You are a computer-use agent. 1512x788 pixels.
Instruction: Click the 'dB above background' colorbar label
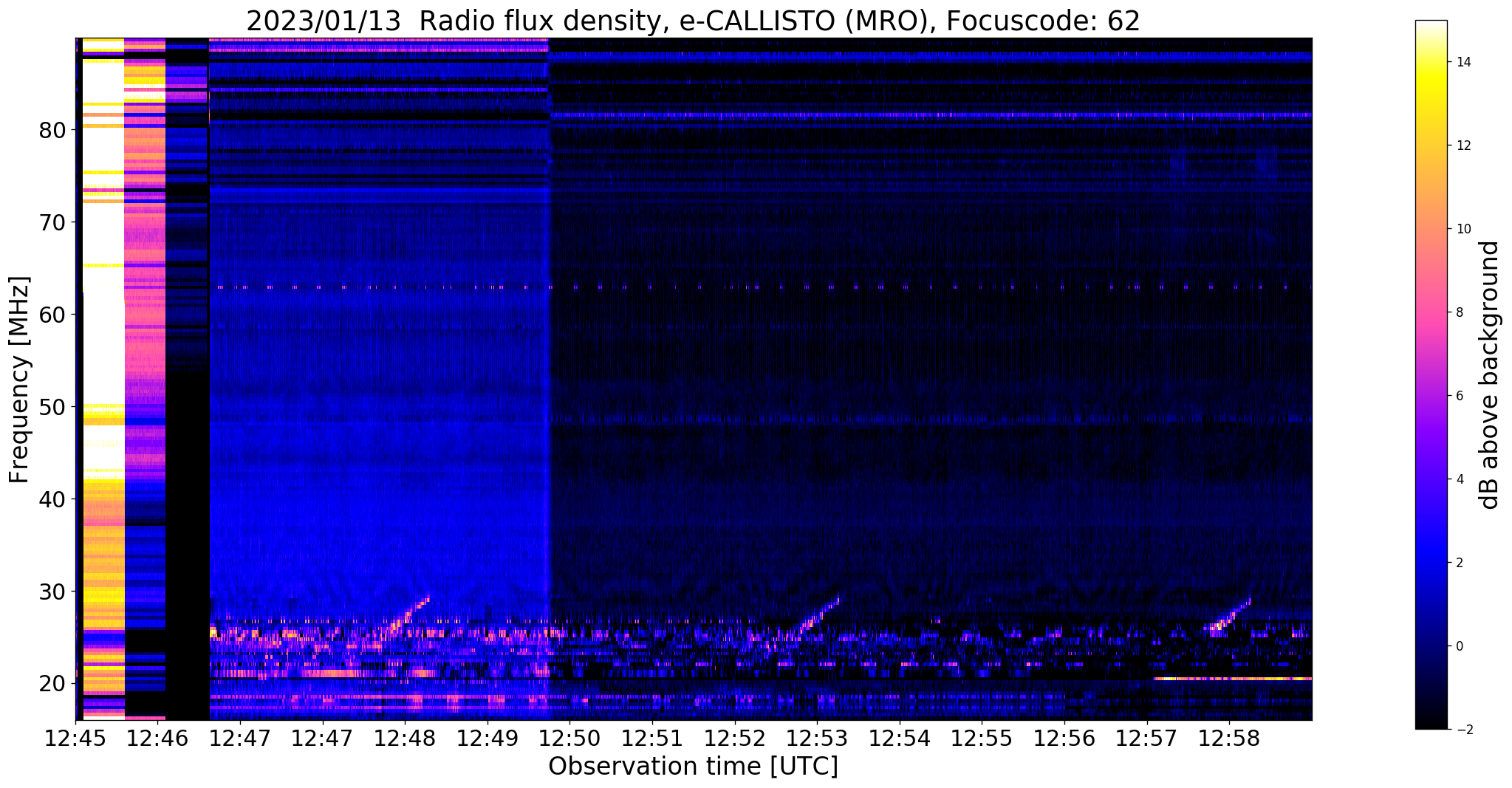click(x=1490, y=375)
